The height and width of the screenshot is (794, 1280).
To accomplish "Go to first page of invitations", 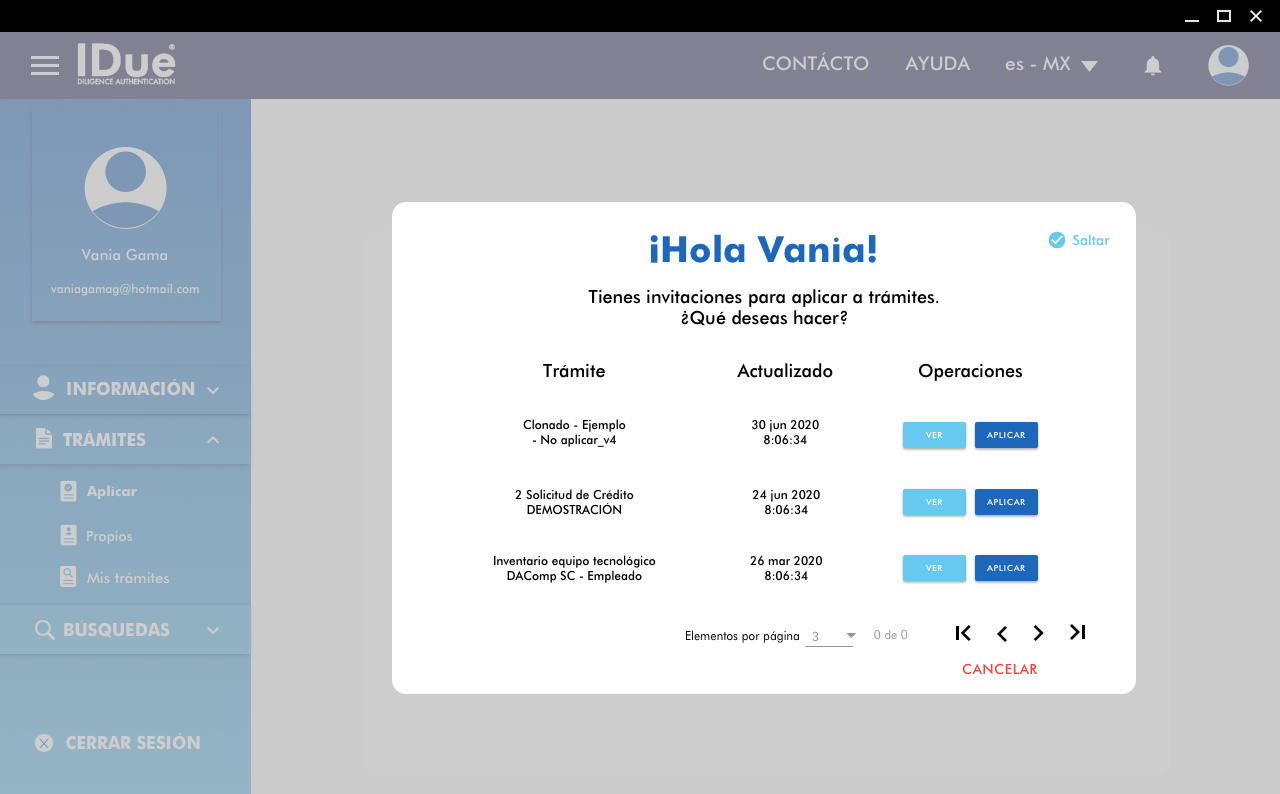I will (x=963, y=633).
